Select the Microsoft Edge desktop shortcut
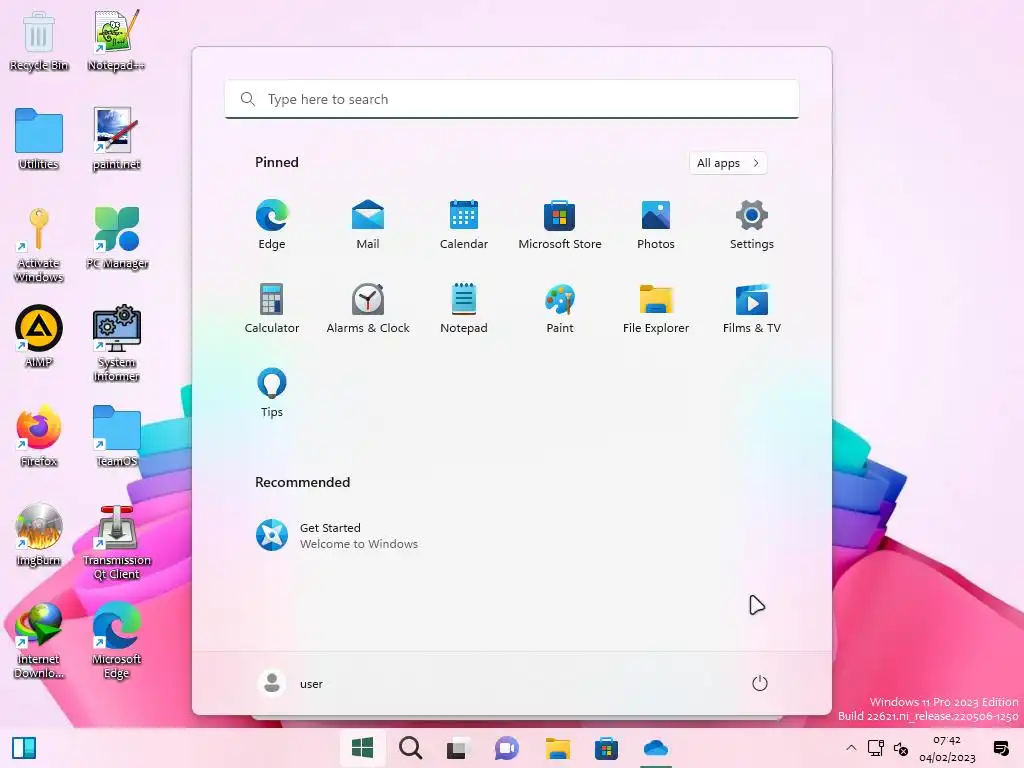 coord(116,641)
